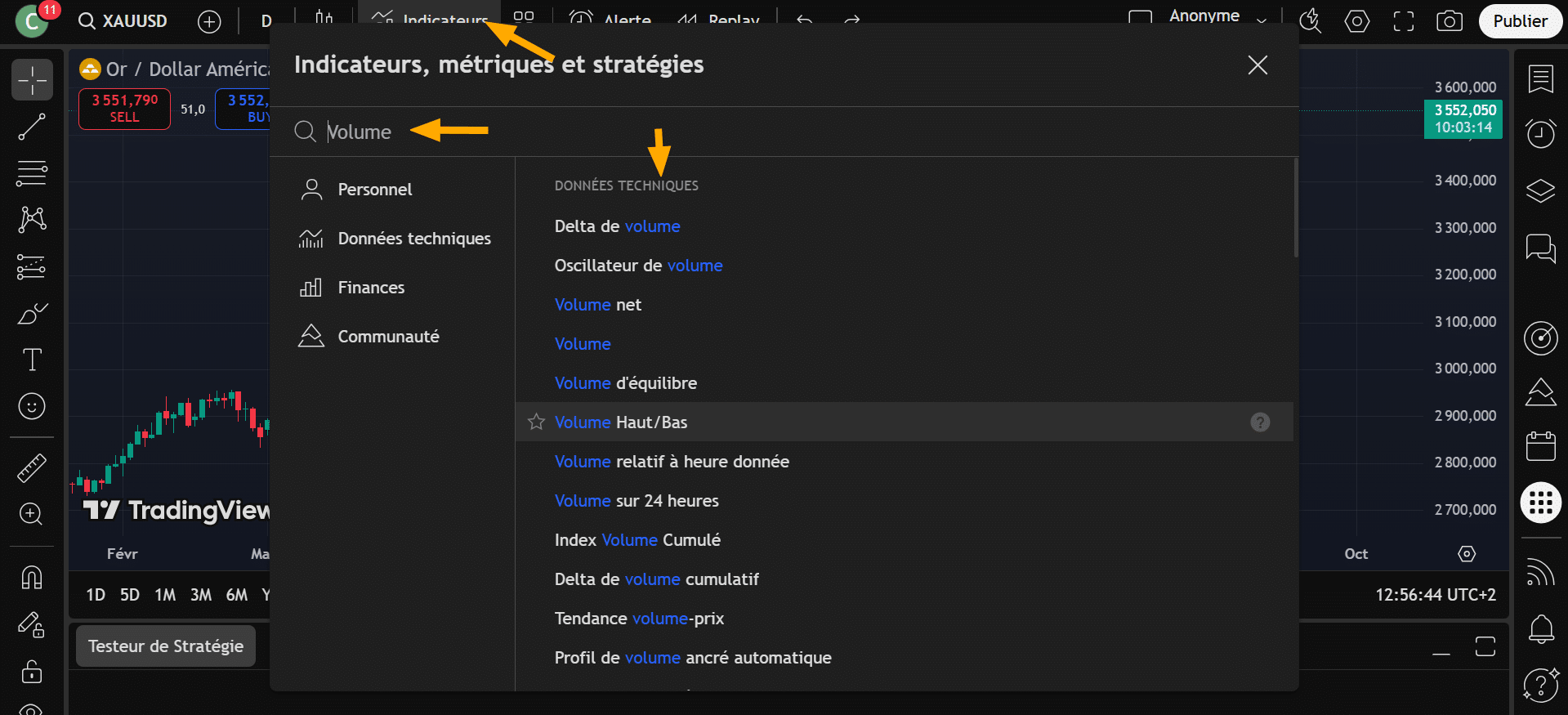Take a chart snapshot with camera icon
1568x715 pixels.
(1450, 21)
